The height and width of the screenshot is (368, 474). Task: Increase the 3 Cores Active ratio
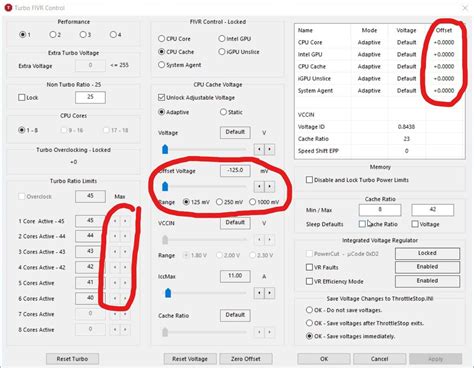tap(125, 251)
